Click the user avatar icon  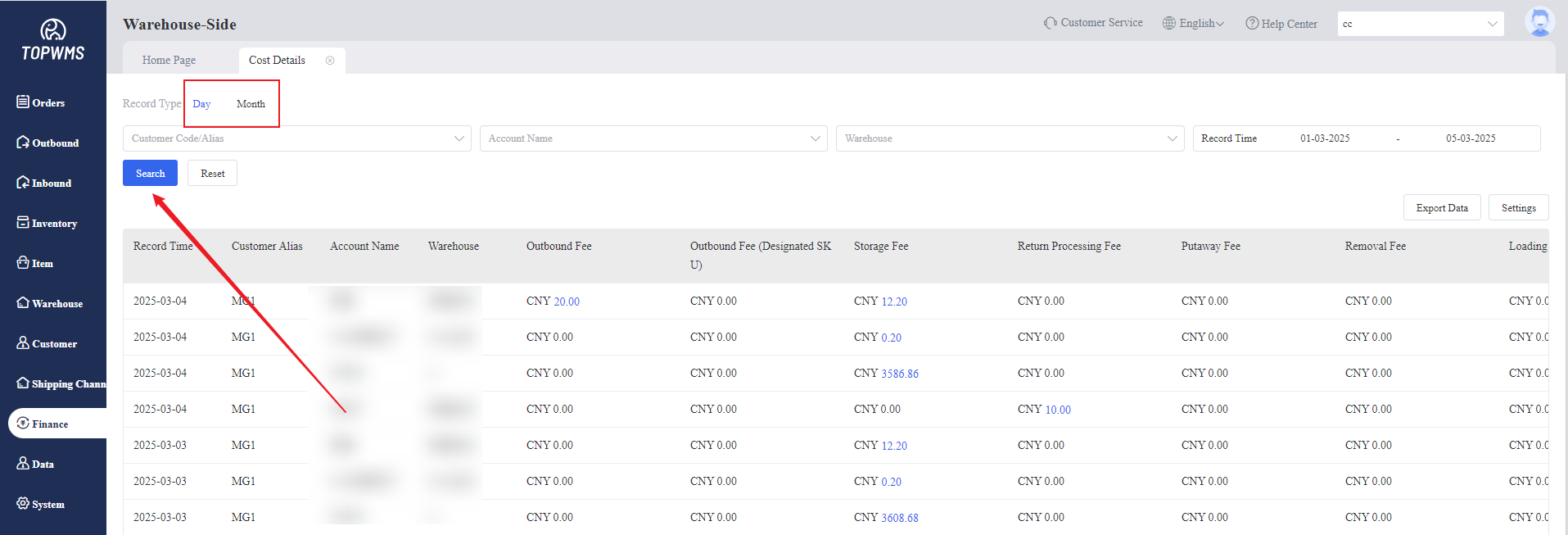1539,23
